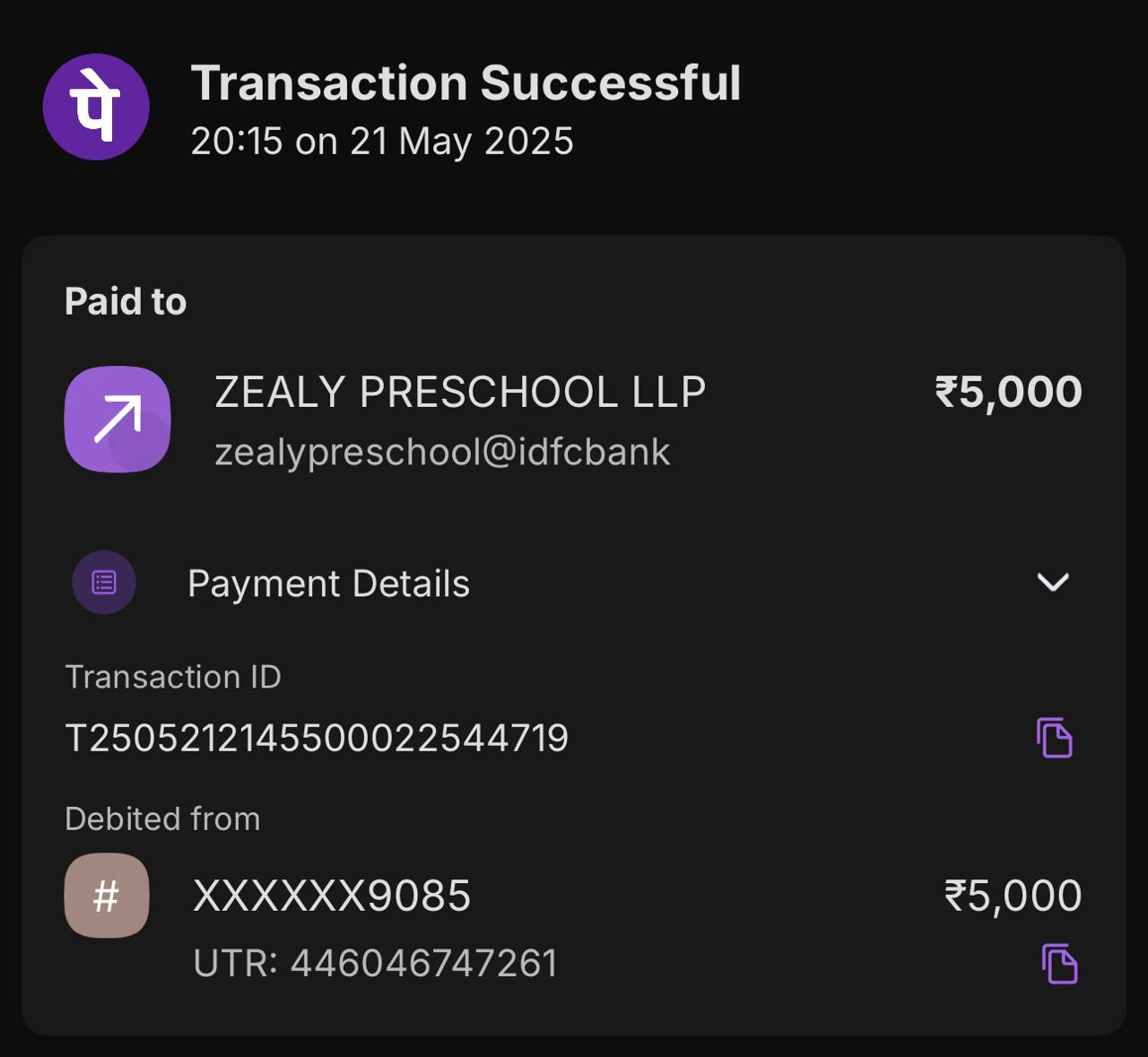Click ZEALY PRESCHOOL LLP payee name
This screenshot has height=1057, width=1148.
[460, 392]
